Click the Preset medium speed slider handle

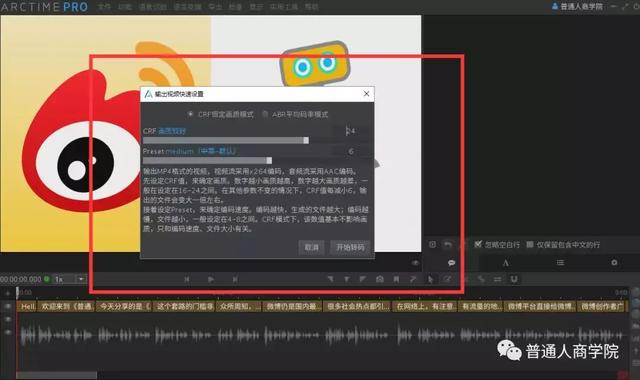click(269, 160)
